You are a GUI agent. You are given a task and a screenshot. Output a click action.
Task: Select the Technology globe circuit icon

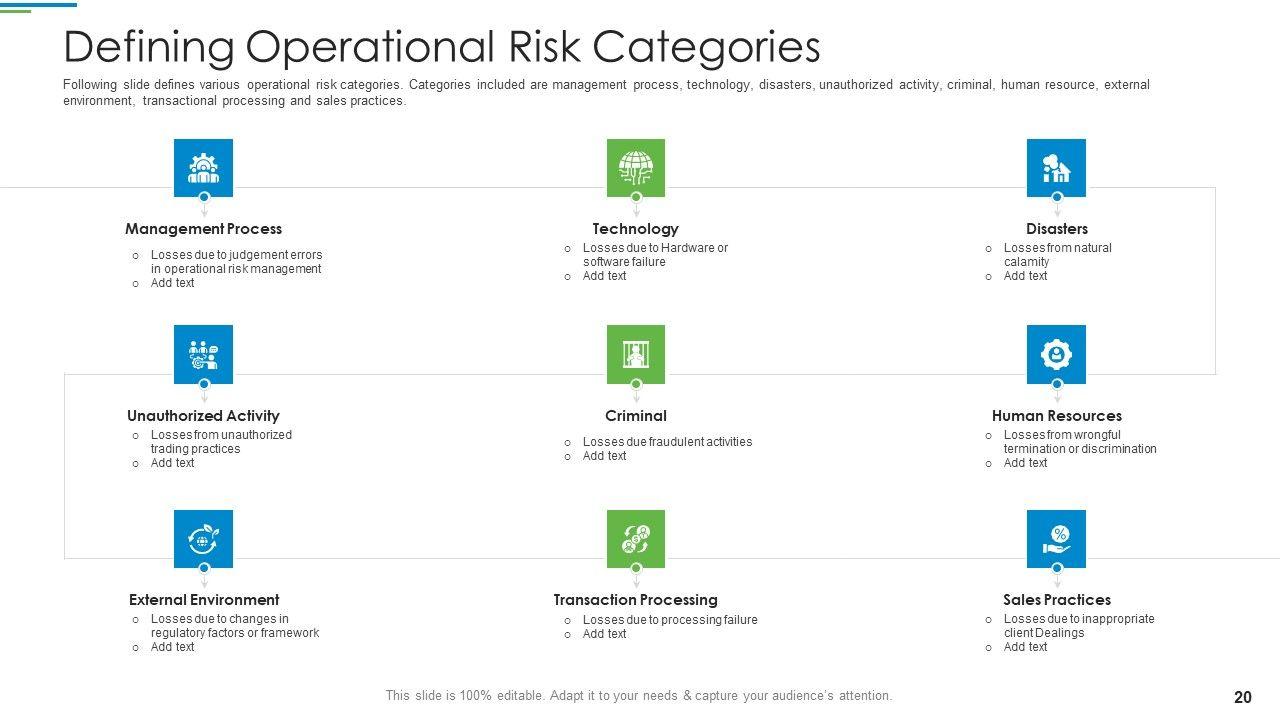click(635, 167)
